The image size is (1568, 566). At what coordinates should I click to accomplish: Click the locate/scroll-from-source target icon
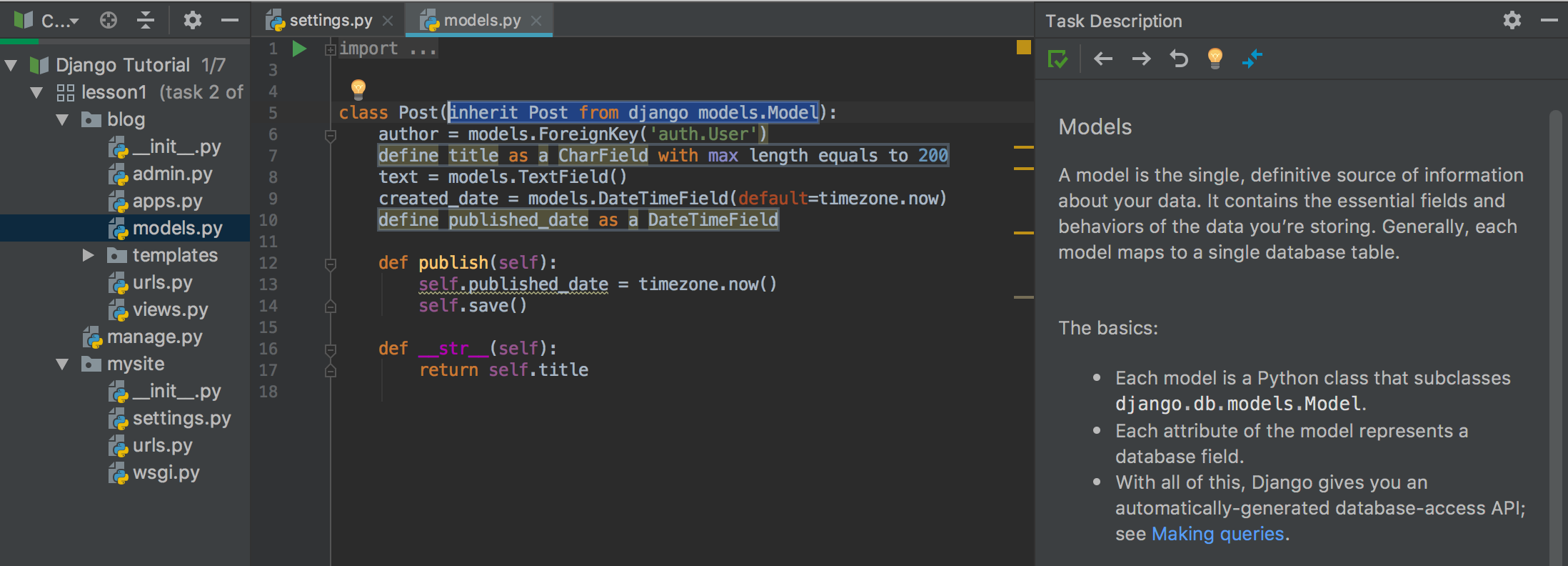pyautogui.click(x=109, y=21)
